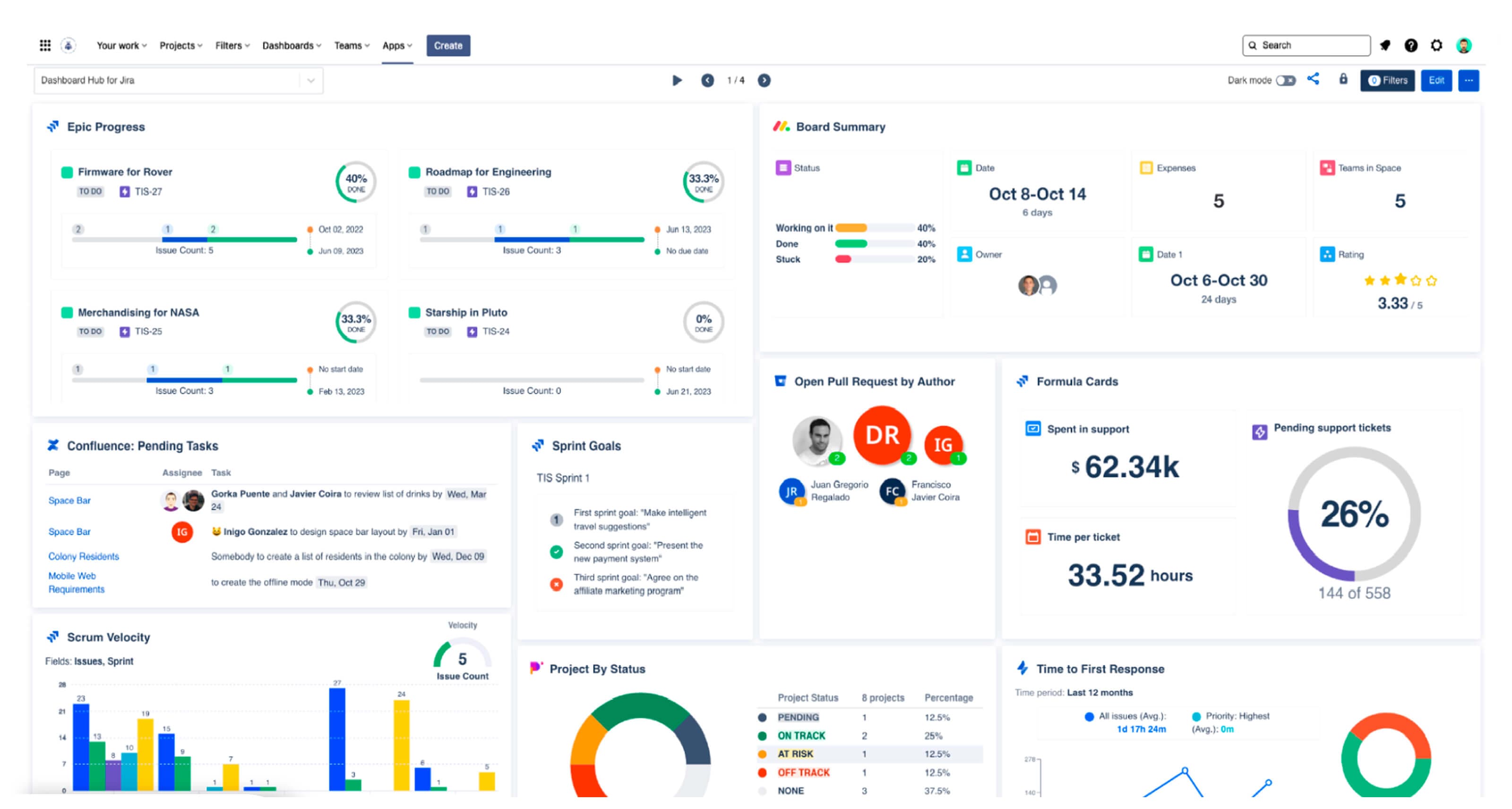Screen dimensions: 1512x809
Task: Click the Firmware for Rover progress bar
Action: pos(184,239)
